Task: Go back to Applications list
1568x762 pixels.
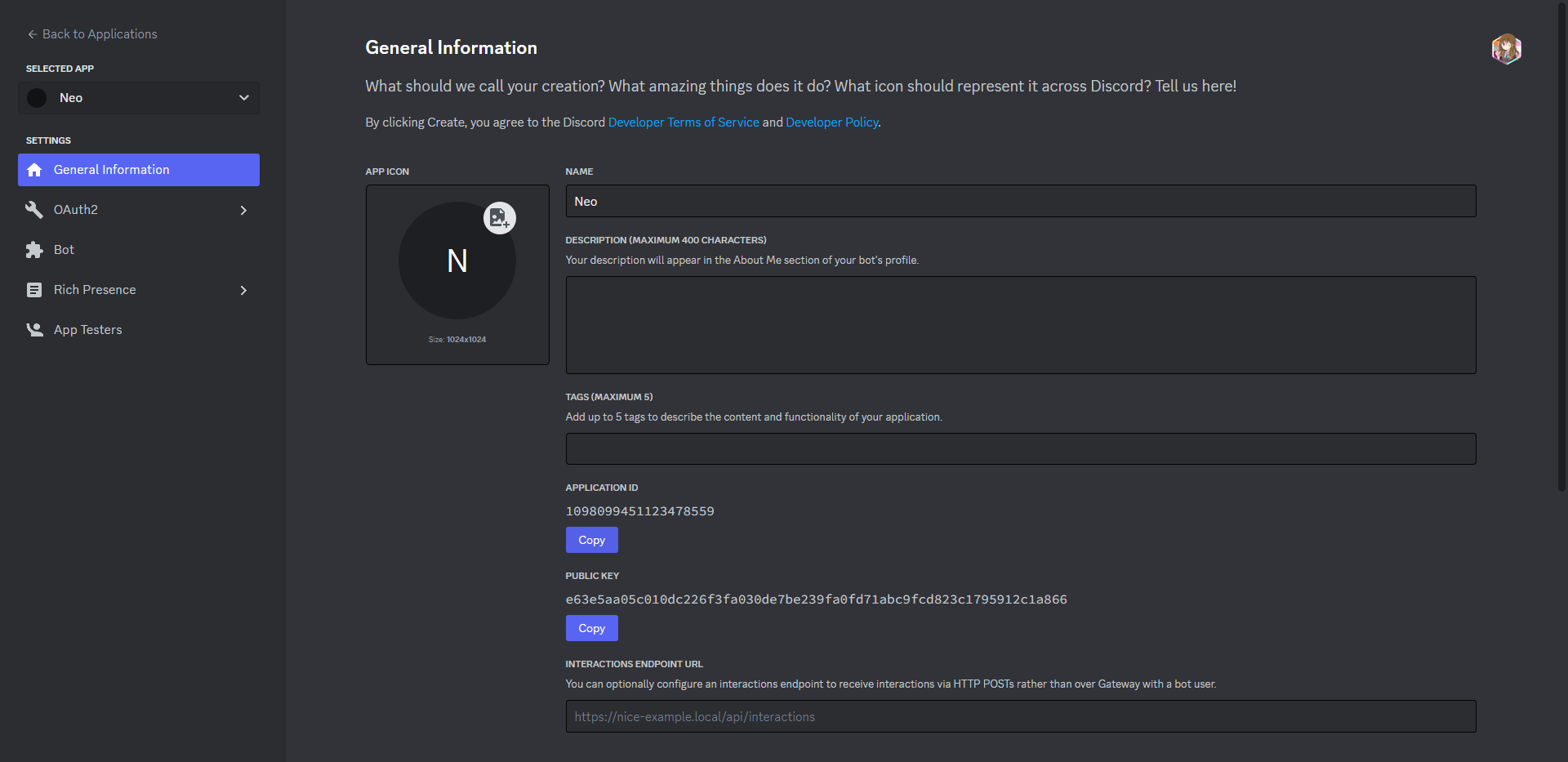Action: [x=92, y=34]
